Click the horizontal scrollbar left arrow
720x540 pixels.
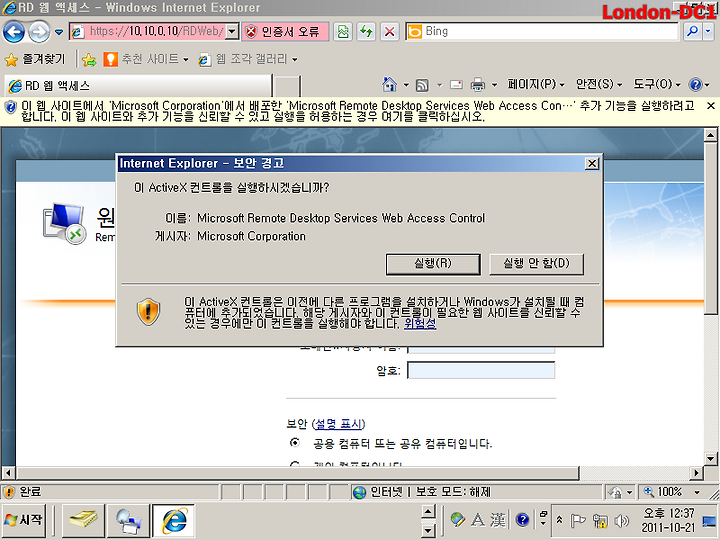[x=8, y=472]
